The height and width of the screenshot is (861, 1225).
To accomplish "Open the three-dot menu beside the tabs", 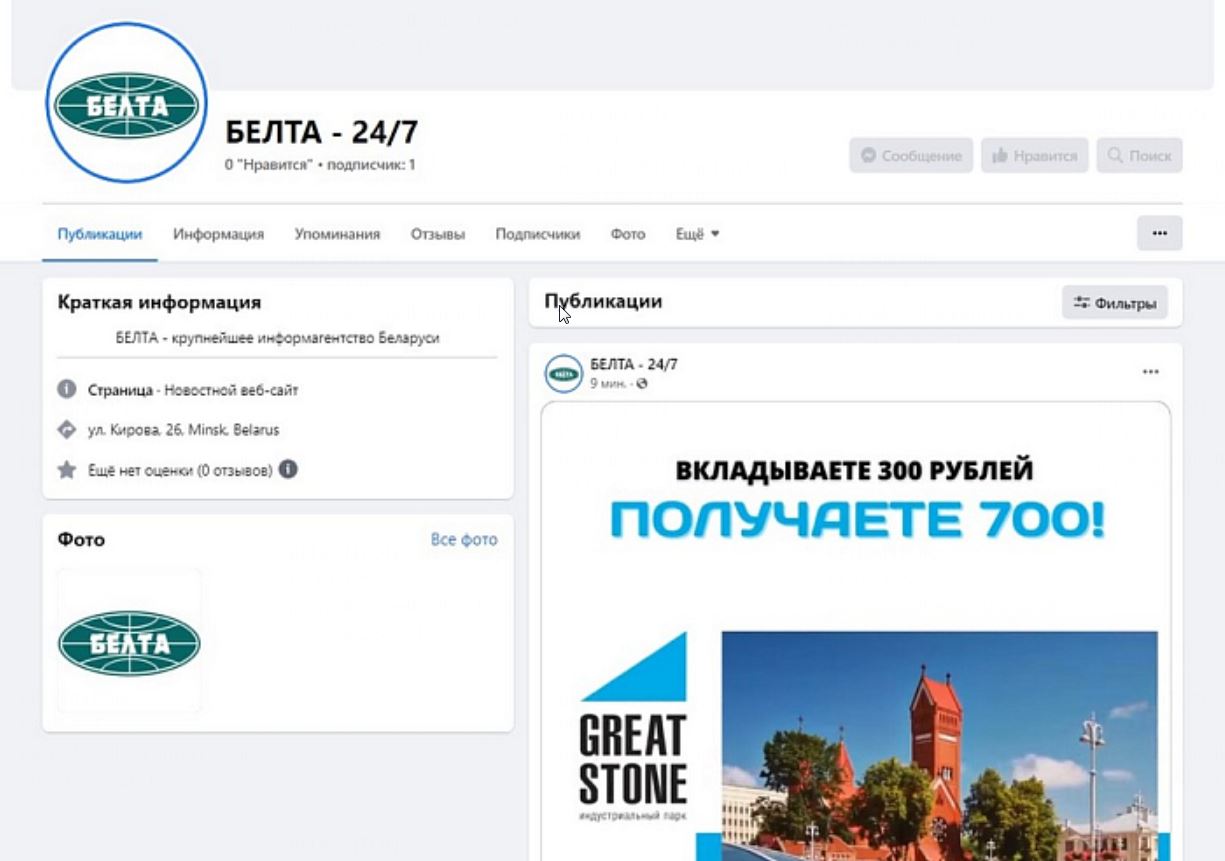I will [1160, 233].
